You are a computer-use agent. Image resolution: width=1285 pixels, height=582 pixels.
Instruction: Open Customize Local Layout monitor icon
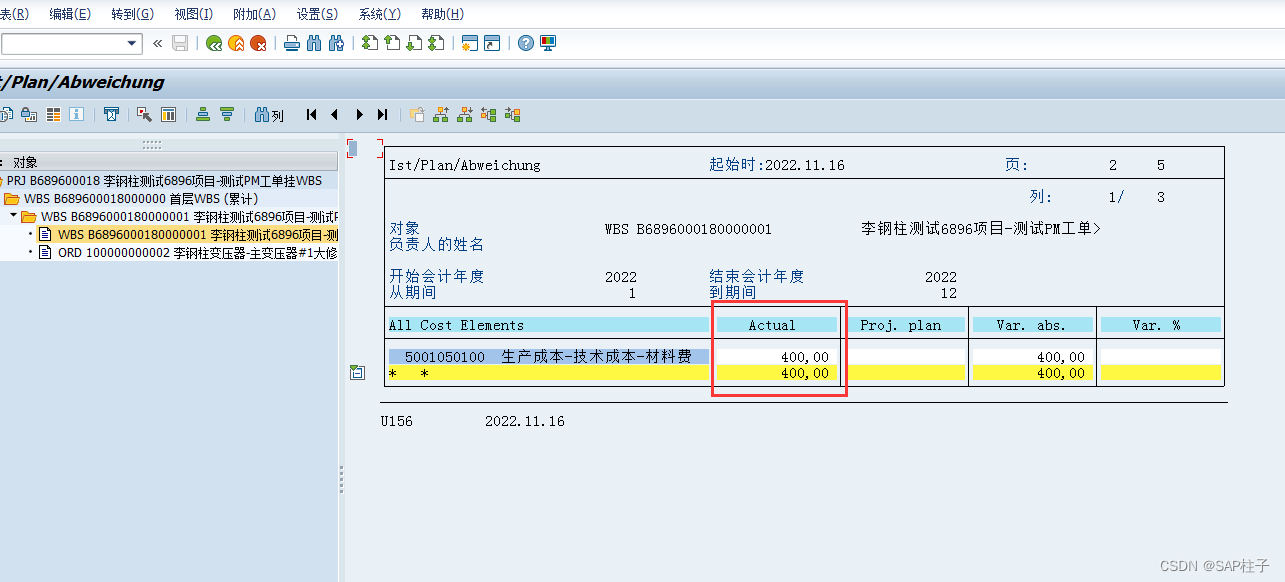point(548,43)
